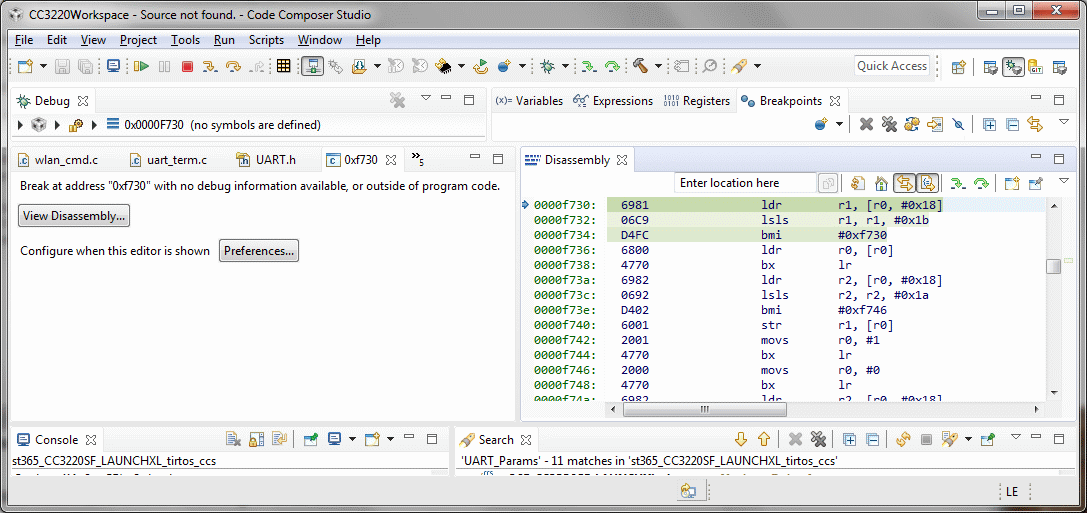Screen dimensions: 1087x513
Task: Click the Search magnifier toolbar icon
Action: pyautogui.click(x=709, y=66)
